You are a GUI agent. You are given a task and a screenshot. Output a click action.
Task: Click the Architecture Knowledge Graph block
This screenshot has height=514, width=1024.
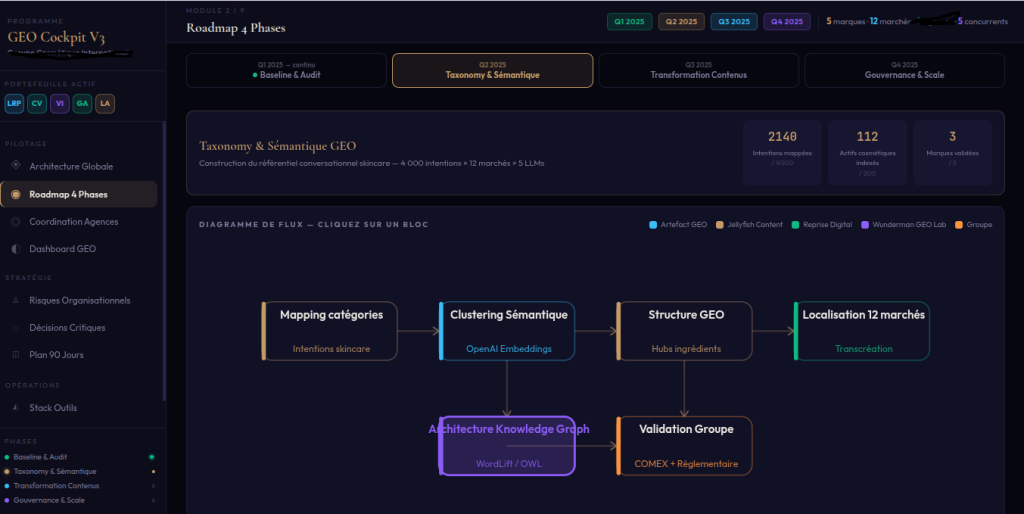507,445
